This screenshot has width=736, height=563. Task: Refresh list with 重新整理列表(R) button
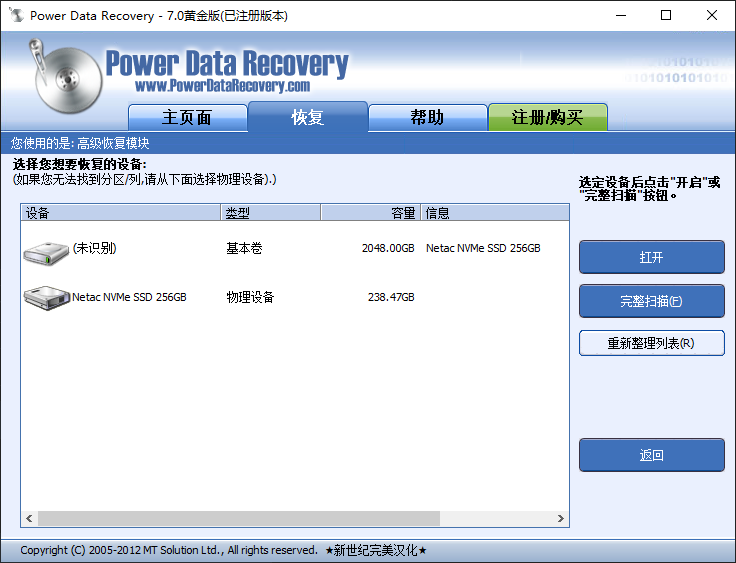[x=652, y=343]
